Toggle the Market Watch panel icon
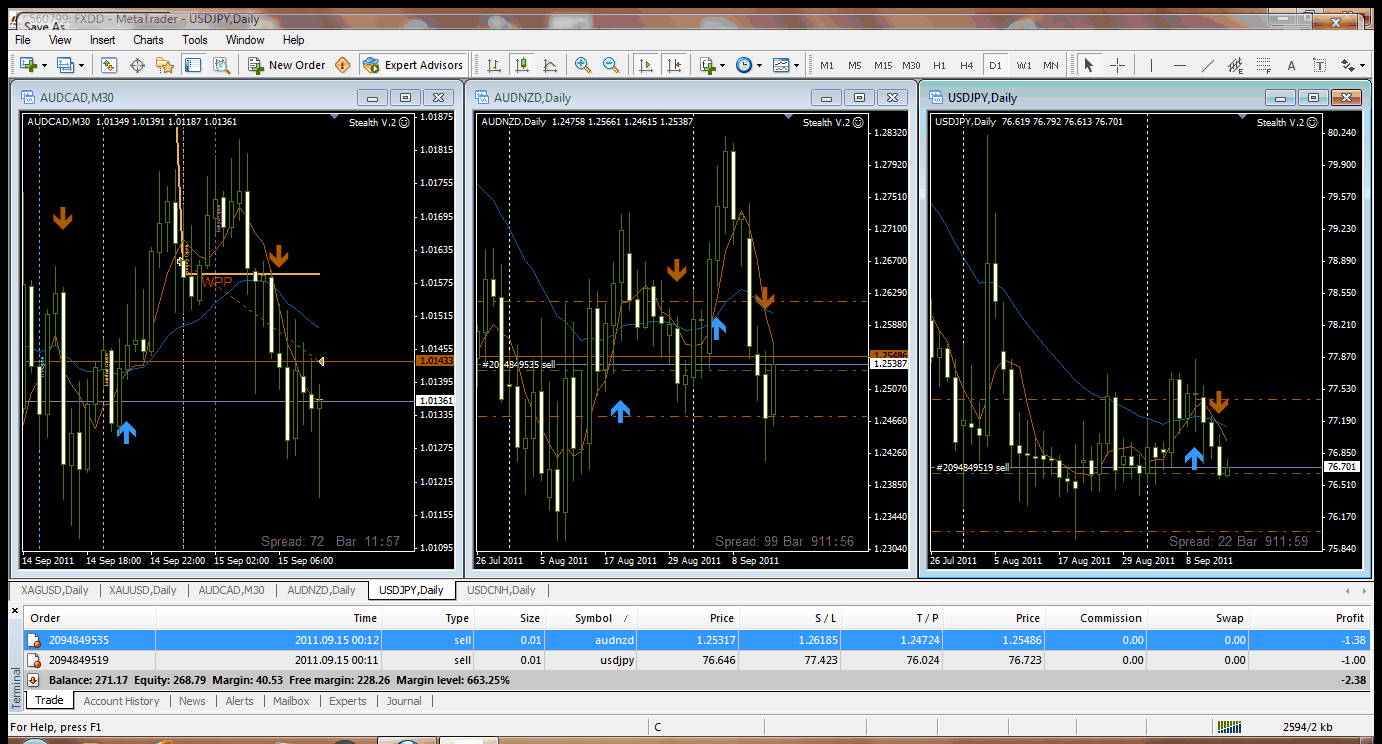 click(109, 65)
